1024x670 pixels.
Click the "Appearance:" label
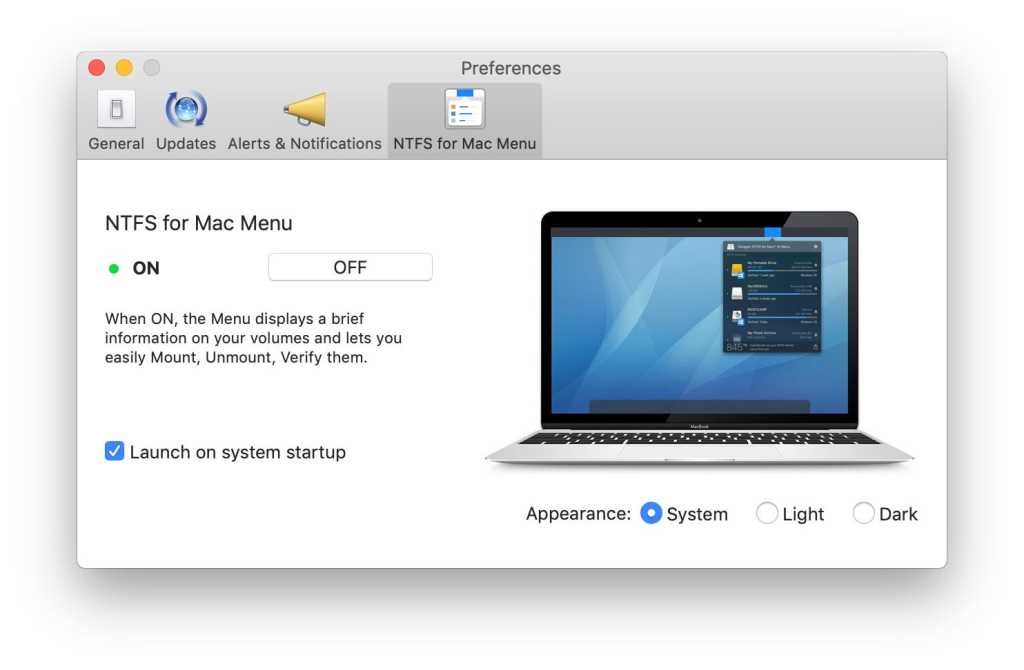click(x=579, y=514)
